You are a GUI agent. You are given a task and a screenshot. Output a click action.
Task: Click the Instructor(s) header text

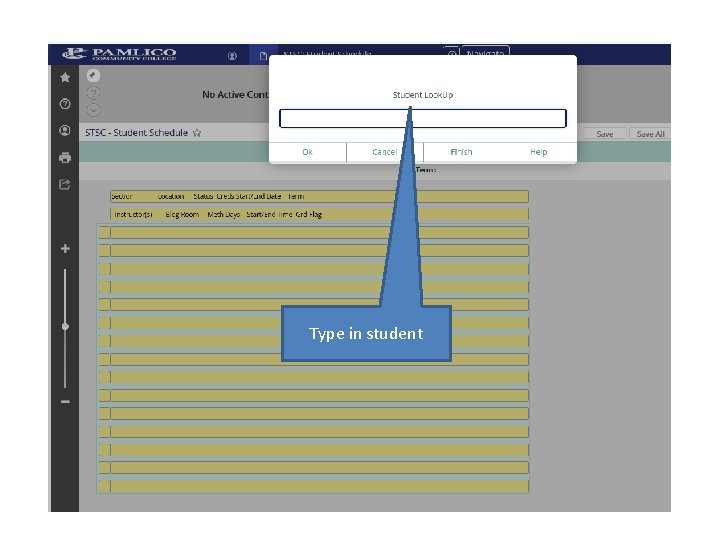(133, 214)
